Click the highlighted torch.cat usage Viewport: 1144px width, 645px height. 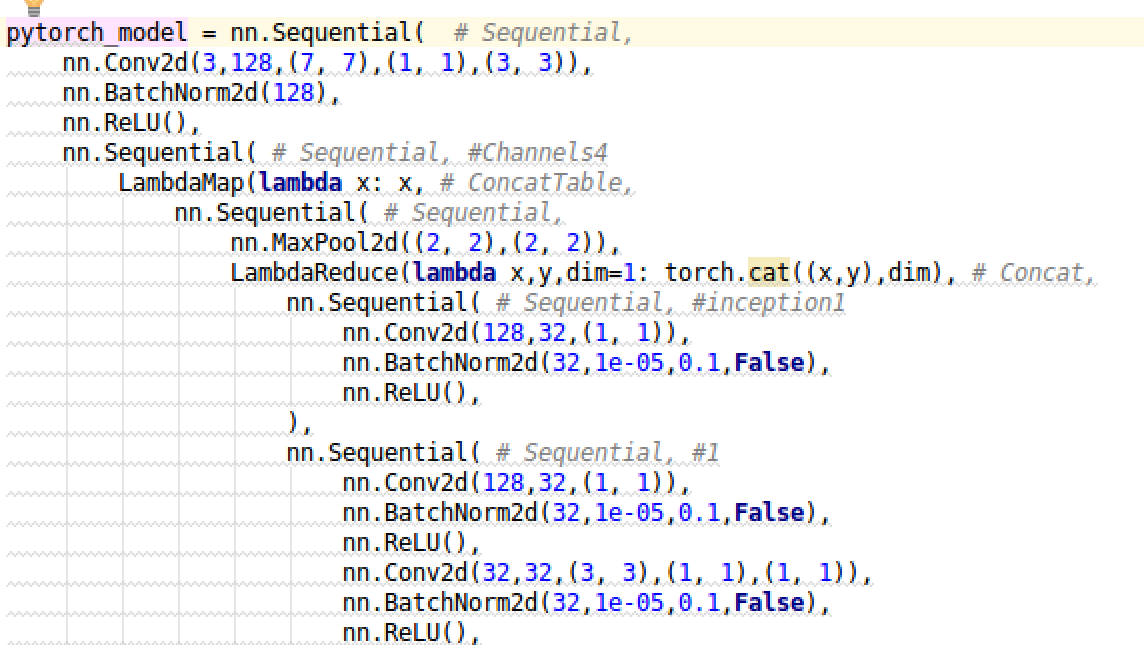[x=765, y=272]
